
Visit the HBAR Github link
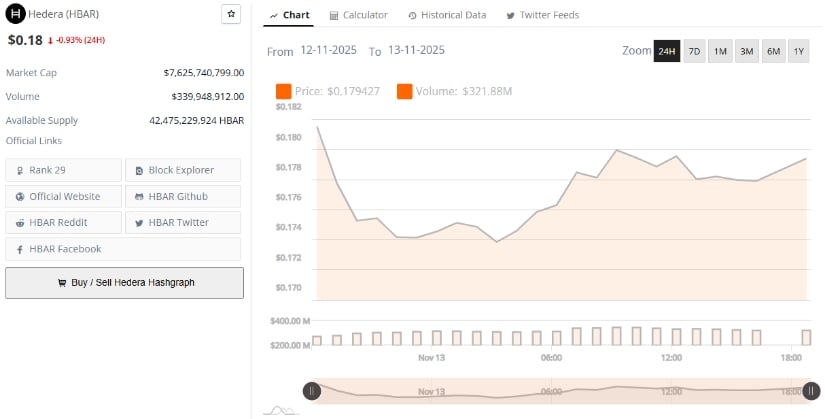tap(182, 196)
